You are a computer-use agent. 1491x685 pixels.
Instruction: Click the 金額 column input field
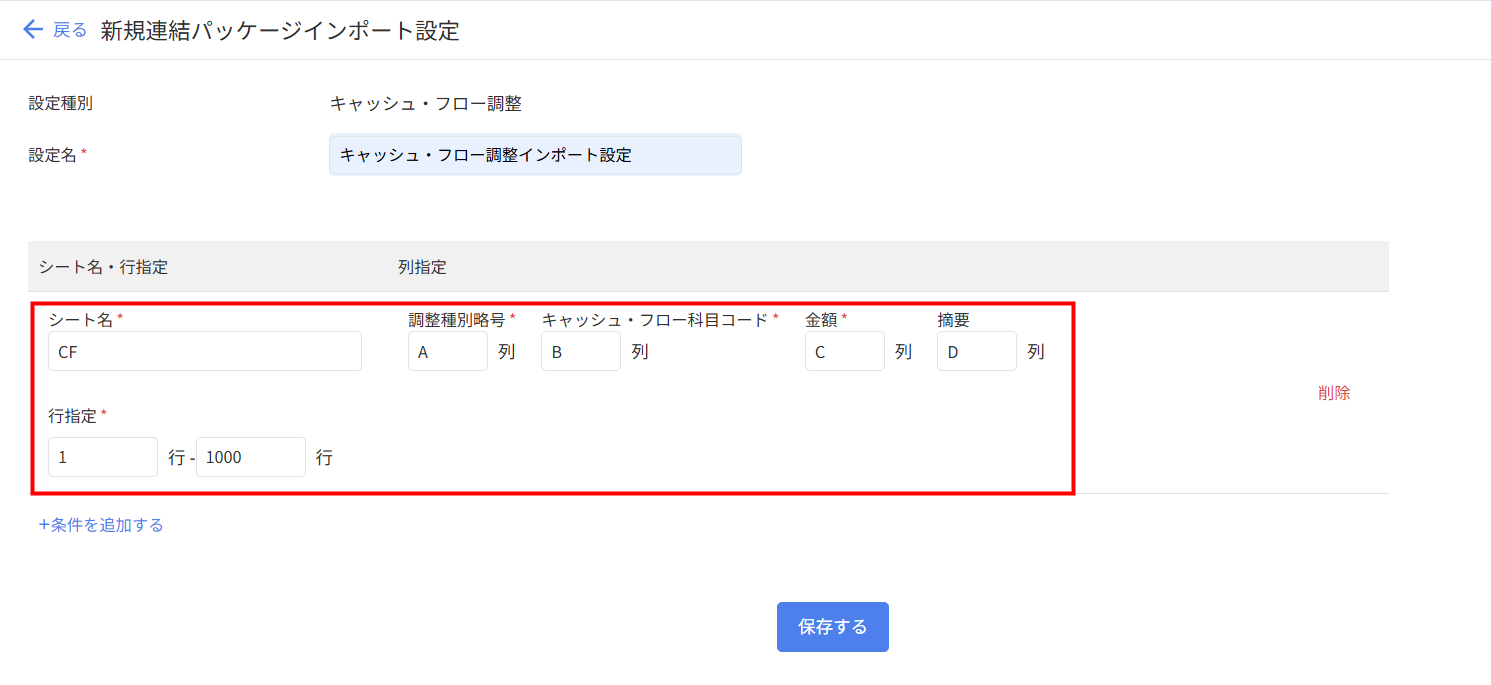pos(844,351)
